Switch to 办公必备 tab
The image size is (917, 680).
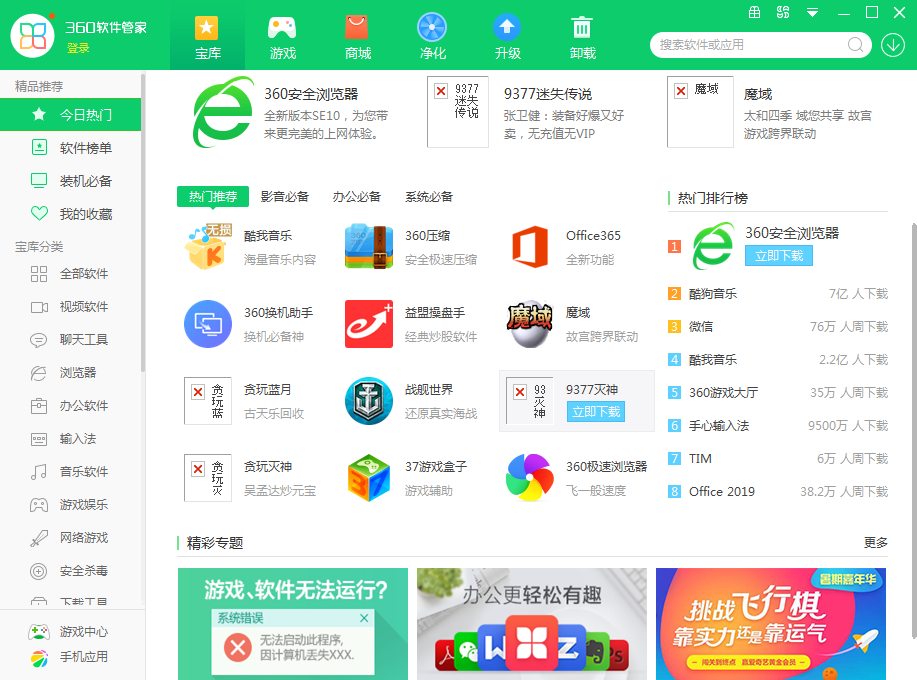point(357,196)
